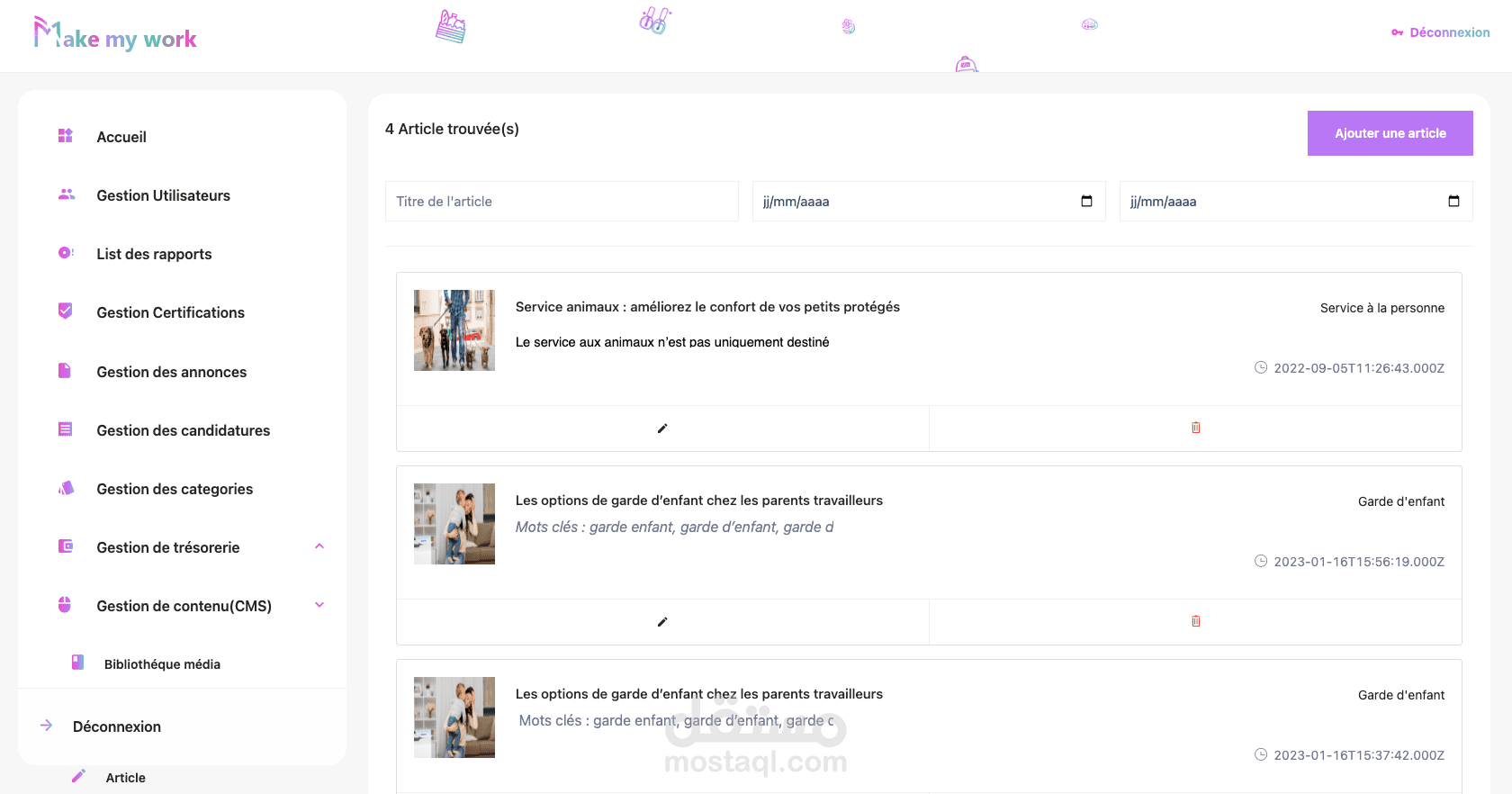Click the Article pencil icon in sidebar
The image size is (1512, 794).
pos(78,776)
